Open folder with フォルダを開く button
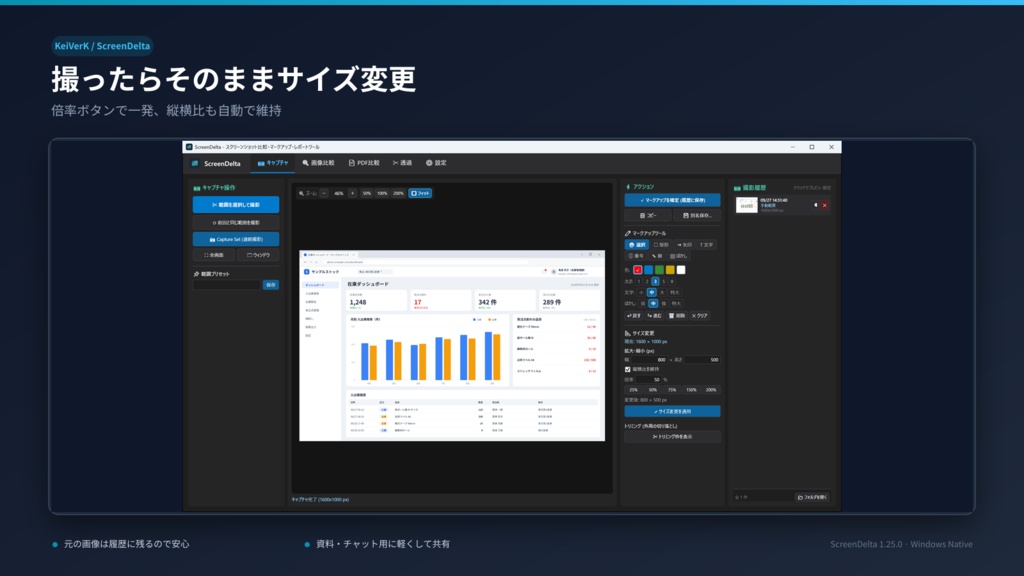The image size is (1024, 576). (x=812, y=498)
